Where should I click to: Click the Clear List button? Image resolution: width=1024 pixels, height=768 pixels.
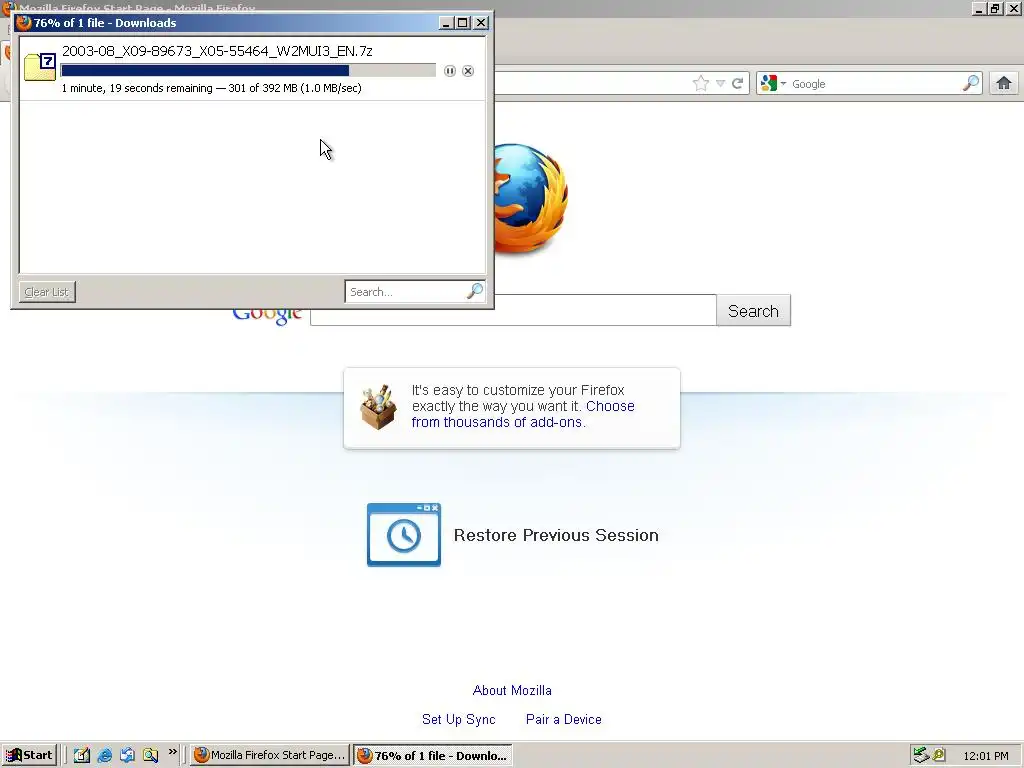pos(47,292)
